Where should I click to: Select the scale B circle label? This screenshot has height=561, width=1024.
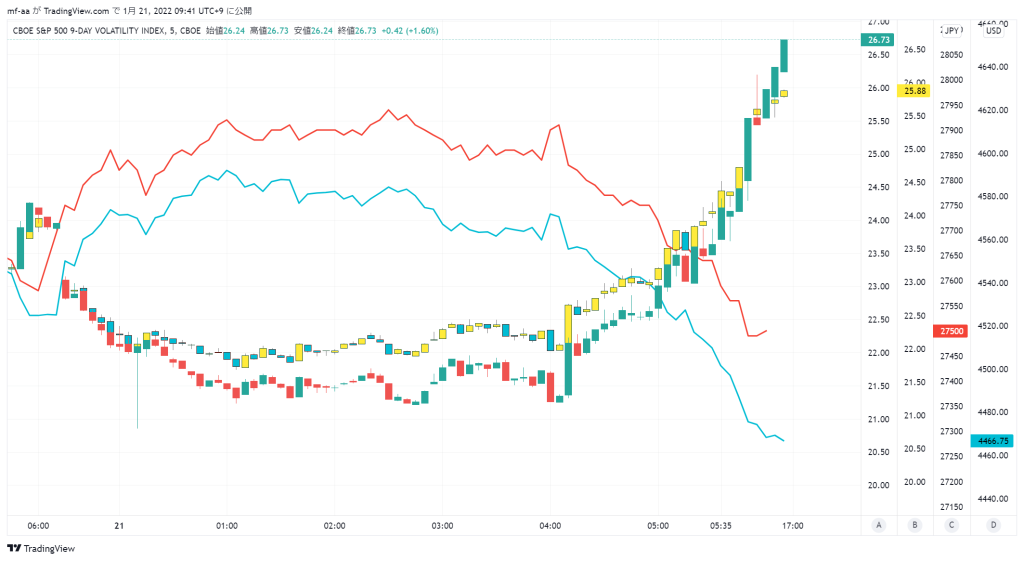915,525
